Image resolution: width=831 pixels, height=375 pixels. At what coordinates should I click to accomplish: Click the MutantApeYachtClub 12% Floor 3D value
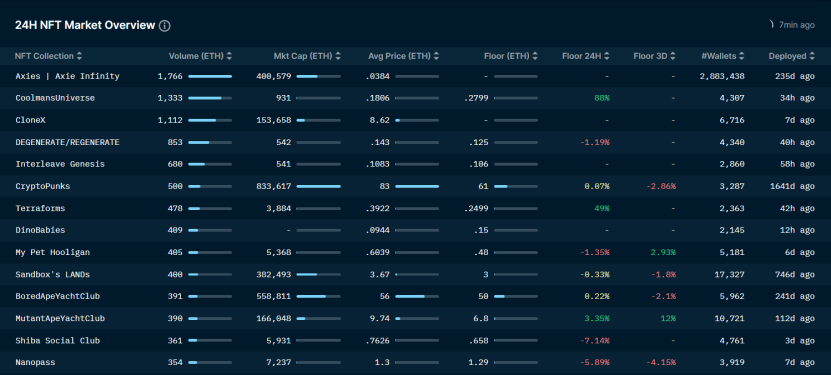668,318
